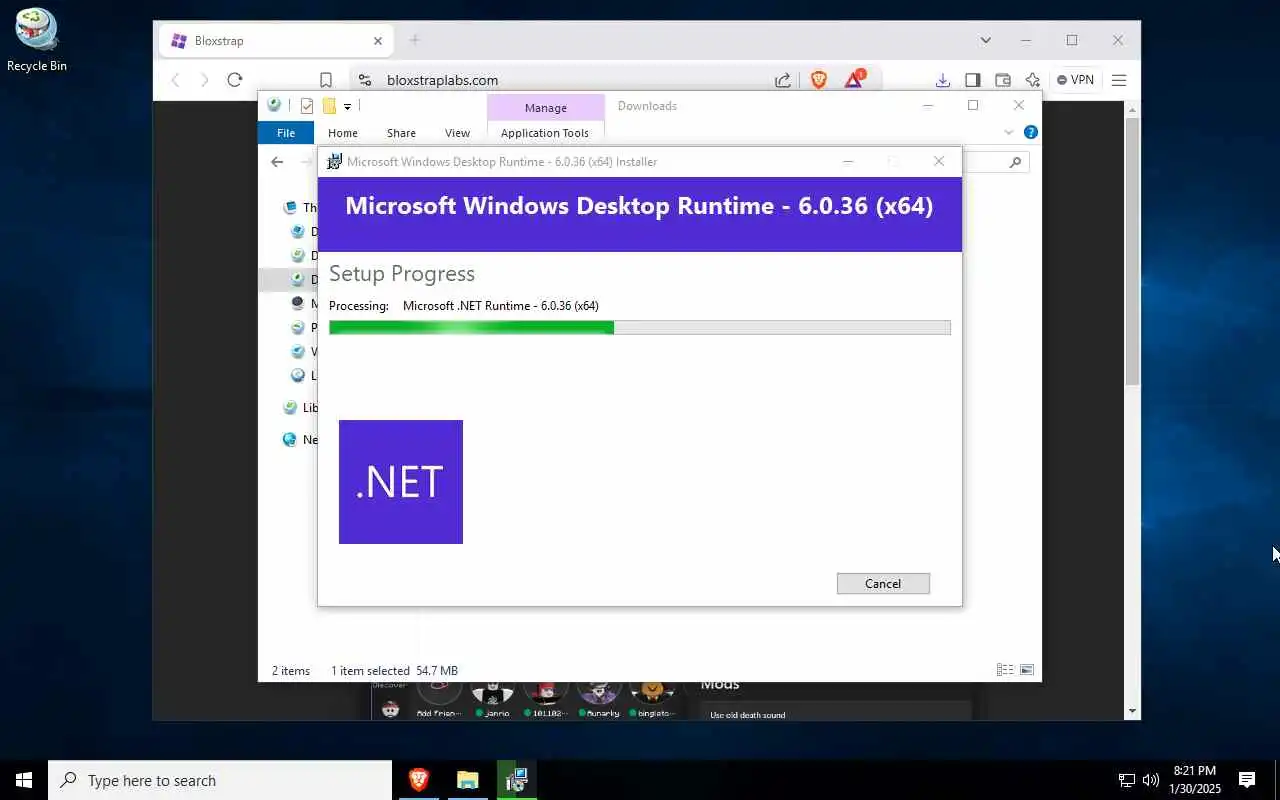Open a new browser tab
Image resolution: width=1280 pixels, height=800 pixels.
point(415,40)
